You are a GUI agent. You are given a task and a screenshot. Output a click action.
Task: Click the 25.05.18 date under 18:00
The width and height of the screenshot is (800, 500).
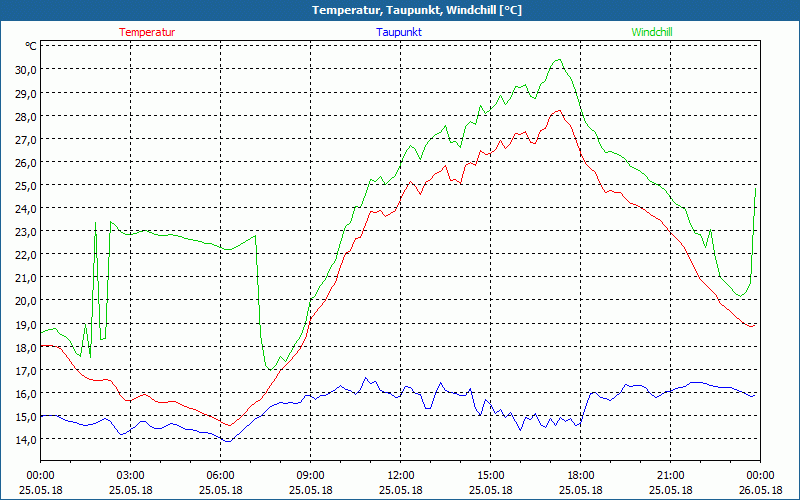click(581, 490)
